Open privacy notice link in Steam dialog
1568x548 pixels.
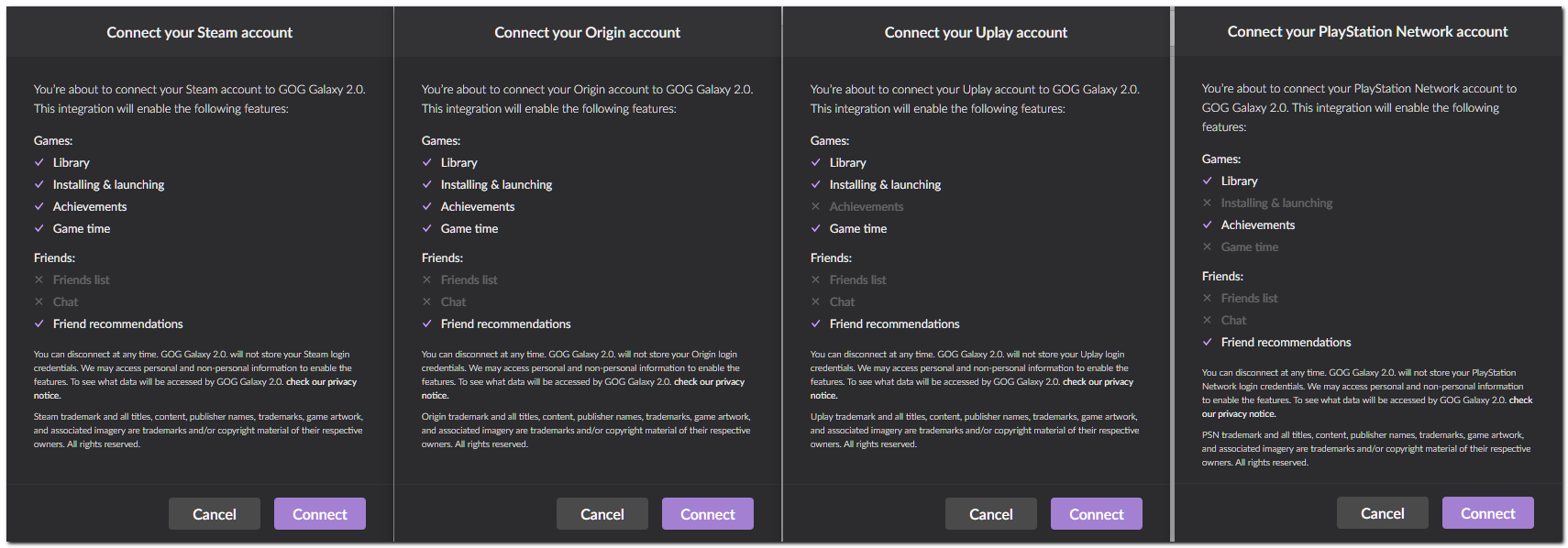[x=321, y=382]
